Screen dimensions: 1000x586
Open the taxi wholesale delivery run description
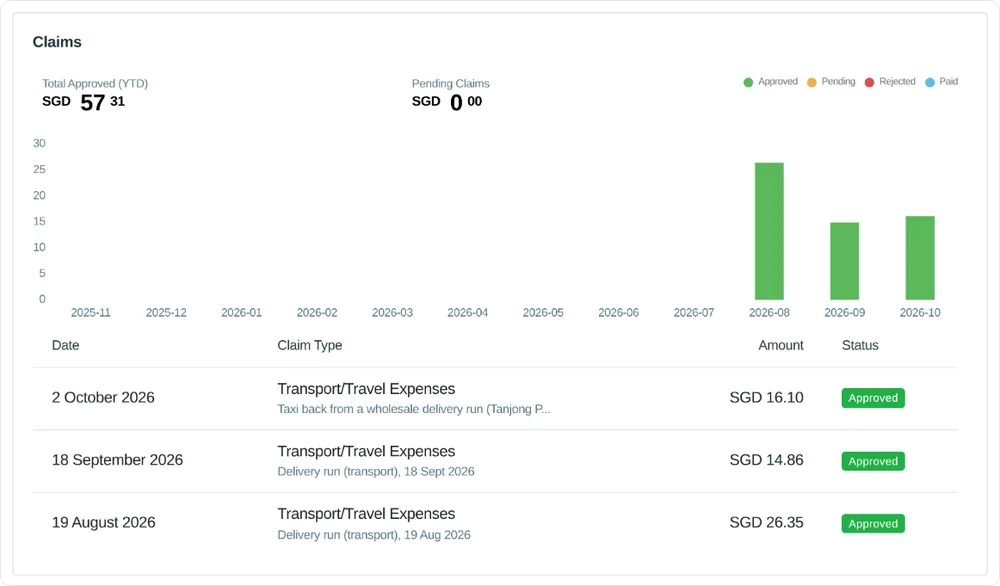(x=414, y=409)
